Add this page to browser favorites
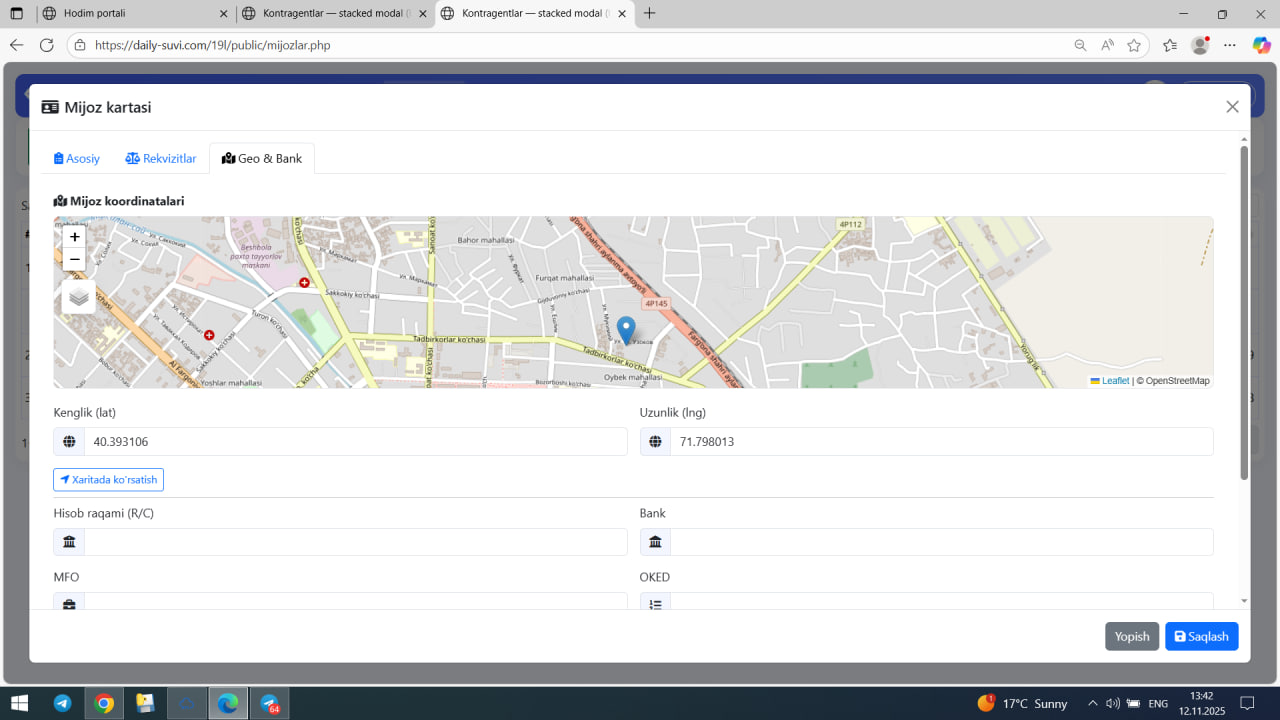Screen dimensions: 1280x720 (x=1134, y=45)
